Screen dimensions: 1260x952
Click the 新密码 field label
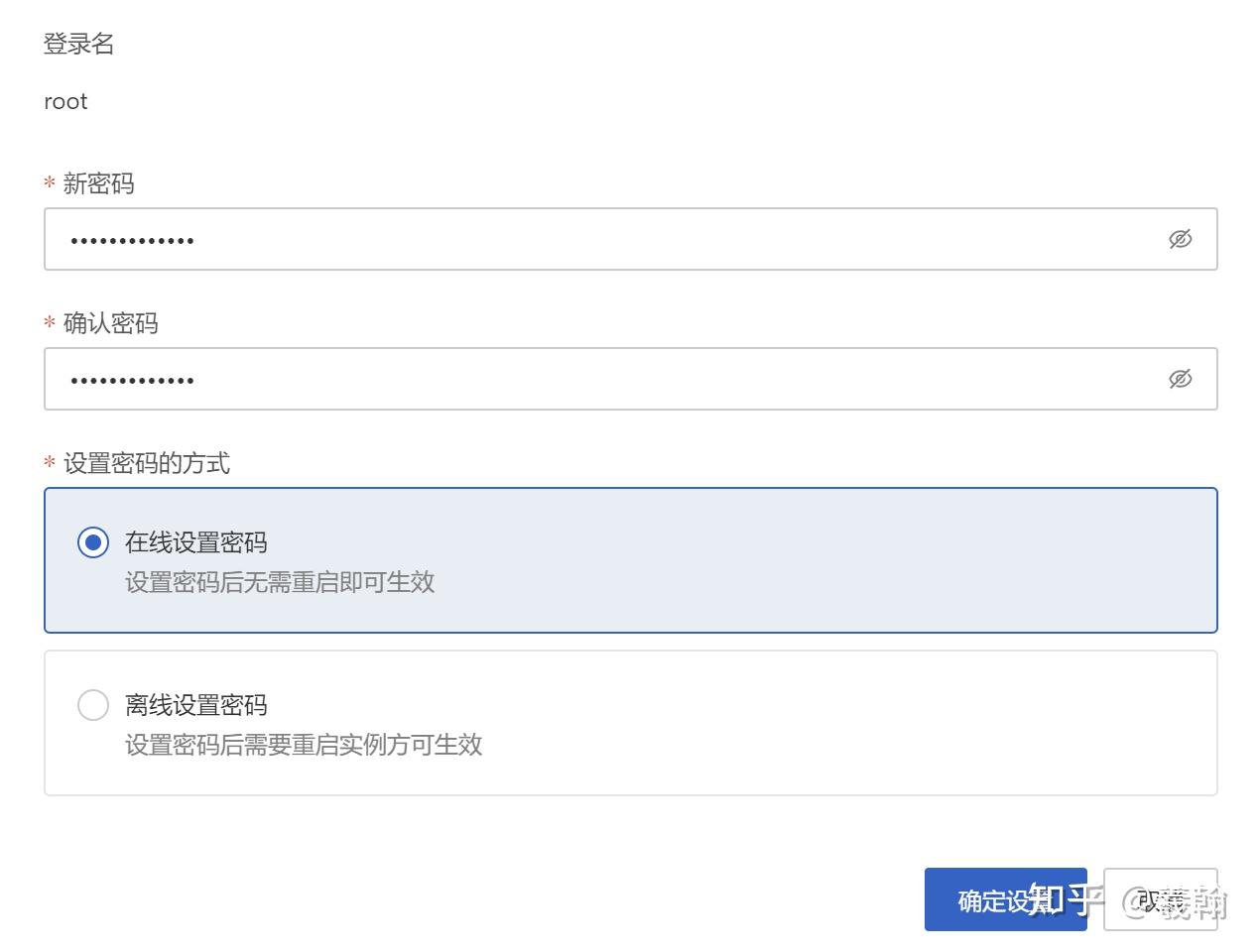pyautogui.click(x=99, y=182)
